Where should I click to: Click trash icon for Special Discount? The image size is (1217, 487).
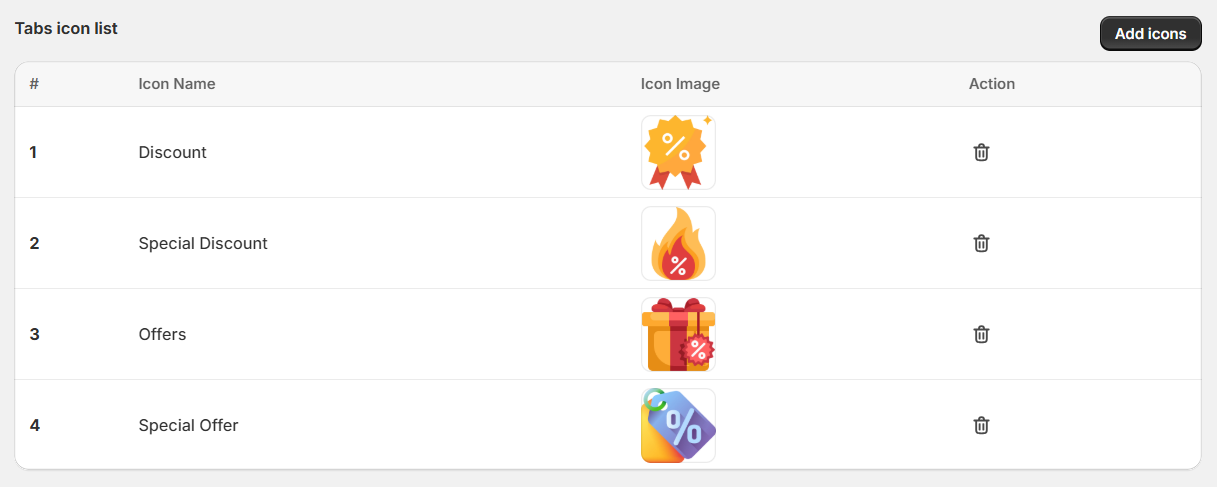click(981, 243)
